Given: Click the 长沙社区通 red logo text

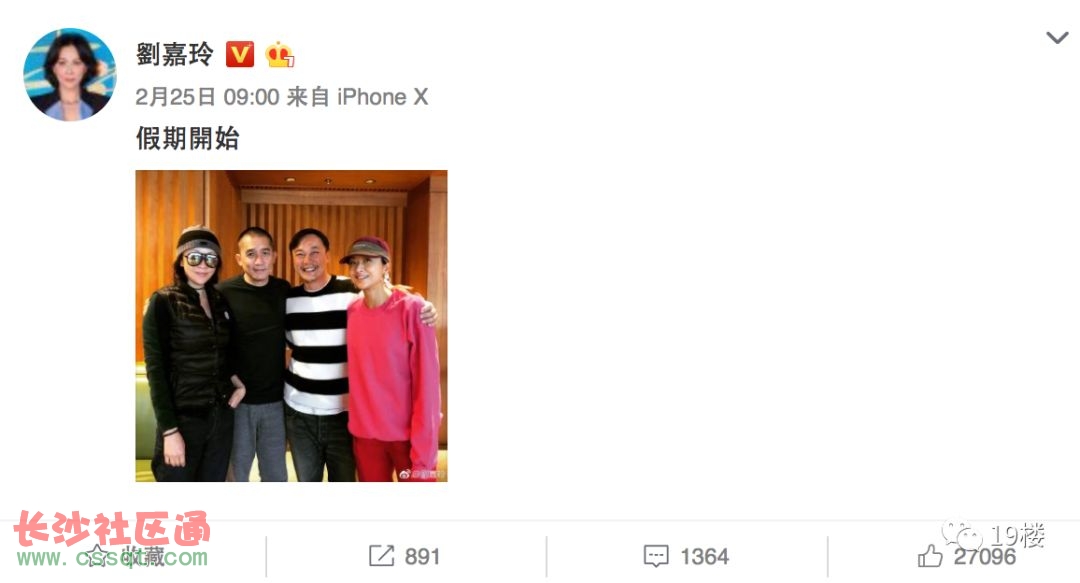Looking at the screenshot, I should [x=112, y=530].
